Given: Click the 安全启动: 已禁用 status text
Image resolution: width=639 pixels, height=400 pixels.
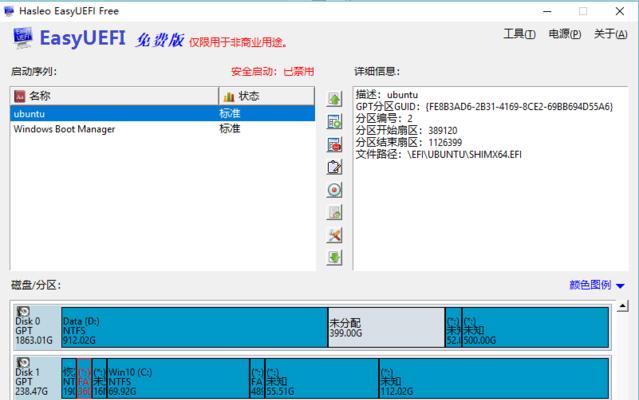Looking at the screenshot, I should (x=272, y=72).
